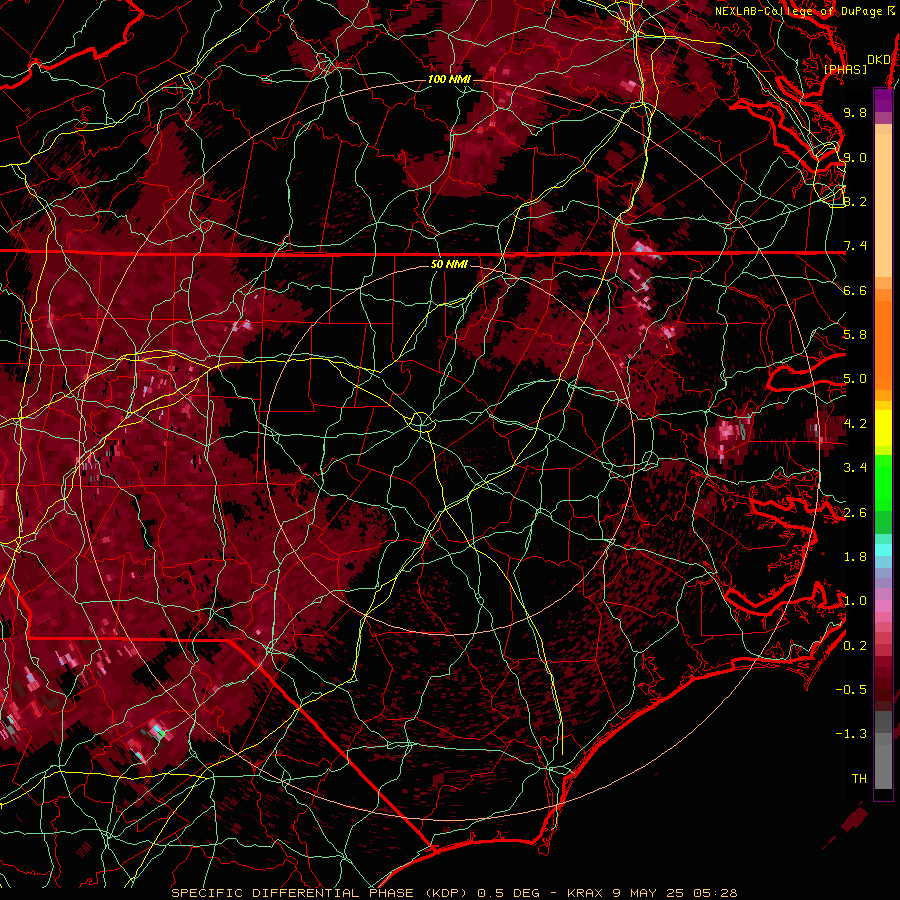Click the 0.2 value on the color scale
900x900 pixels.
click(855, 646)
